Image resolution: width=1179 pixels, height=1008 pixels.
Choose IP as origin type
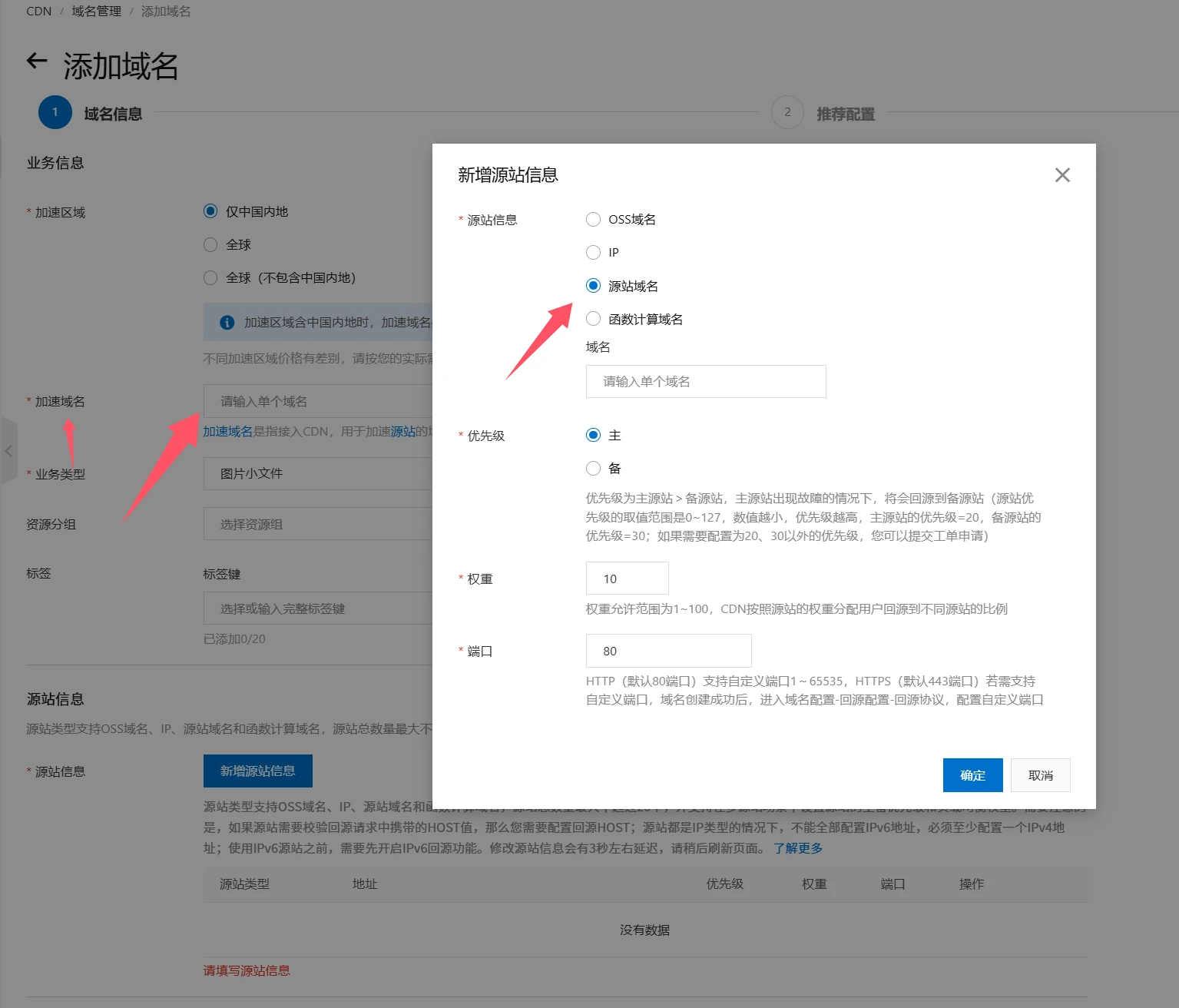pos(593,253)
